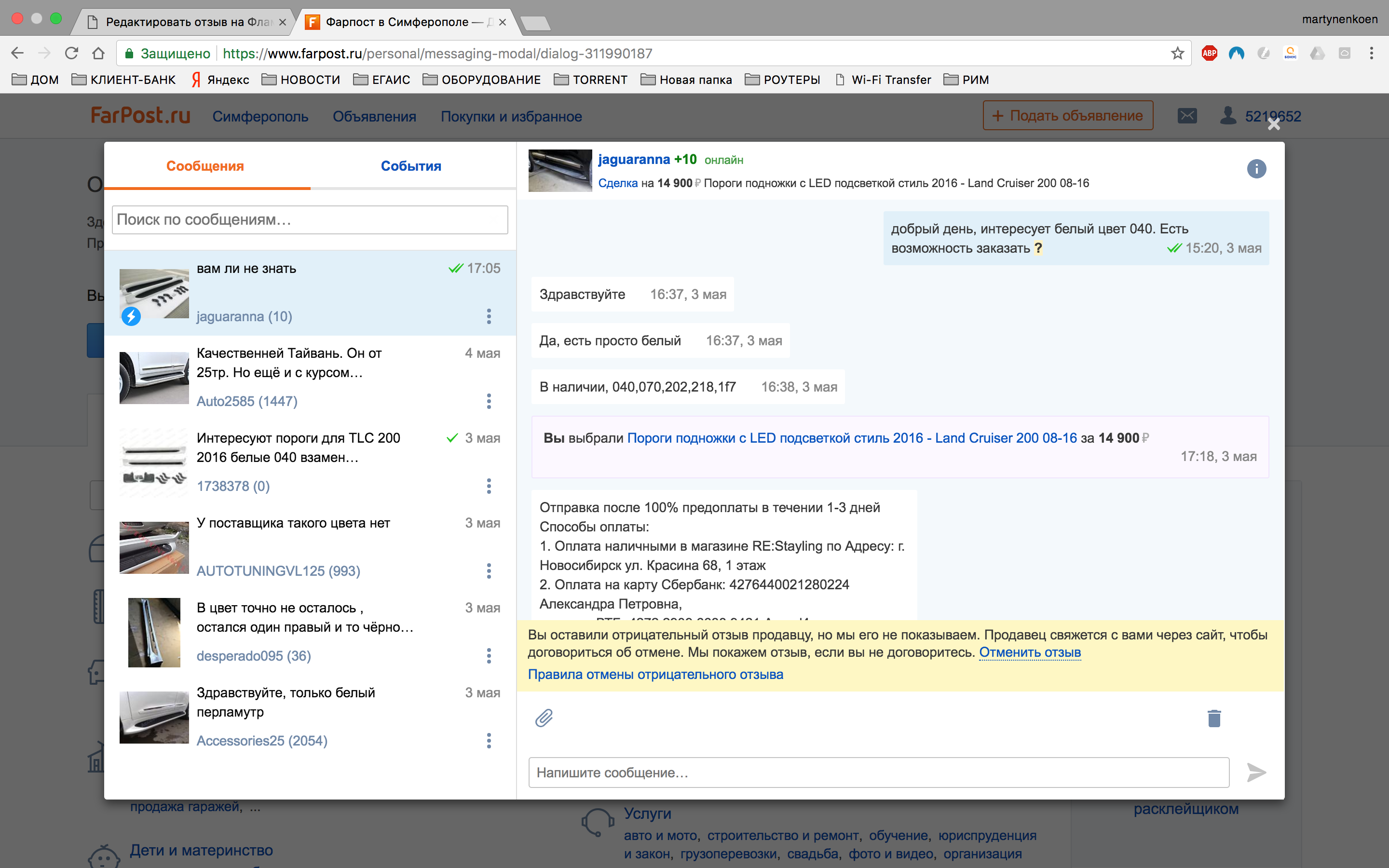Click the lightning badge on jaguaranna thumbnail
The image size is (1389, 868).
(x=131, y=316)
